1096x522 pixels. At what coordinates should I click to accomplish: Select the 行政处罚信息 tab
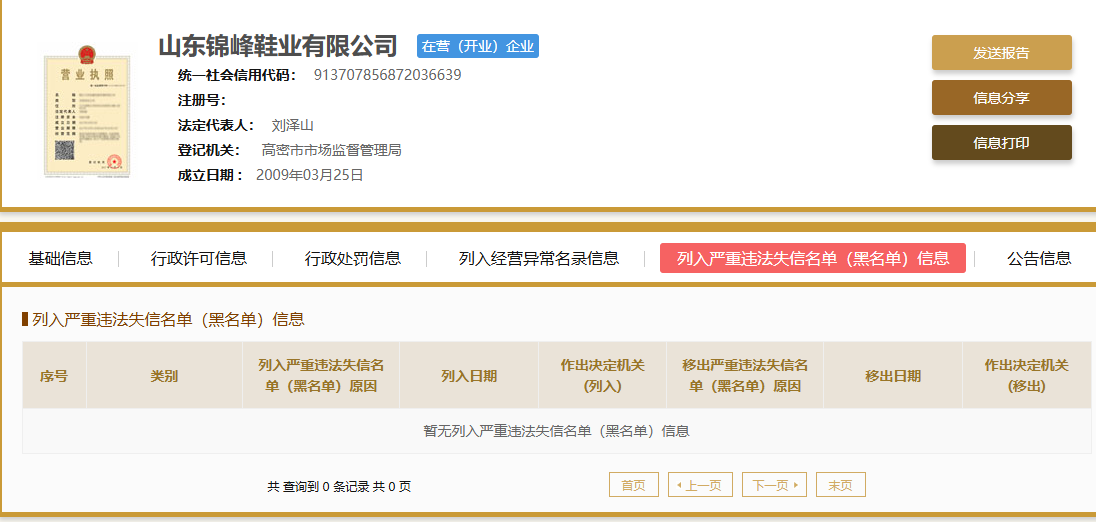pos(352,259)
